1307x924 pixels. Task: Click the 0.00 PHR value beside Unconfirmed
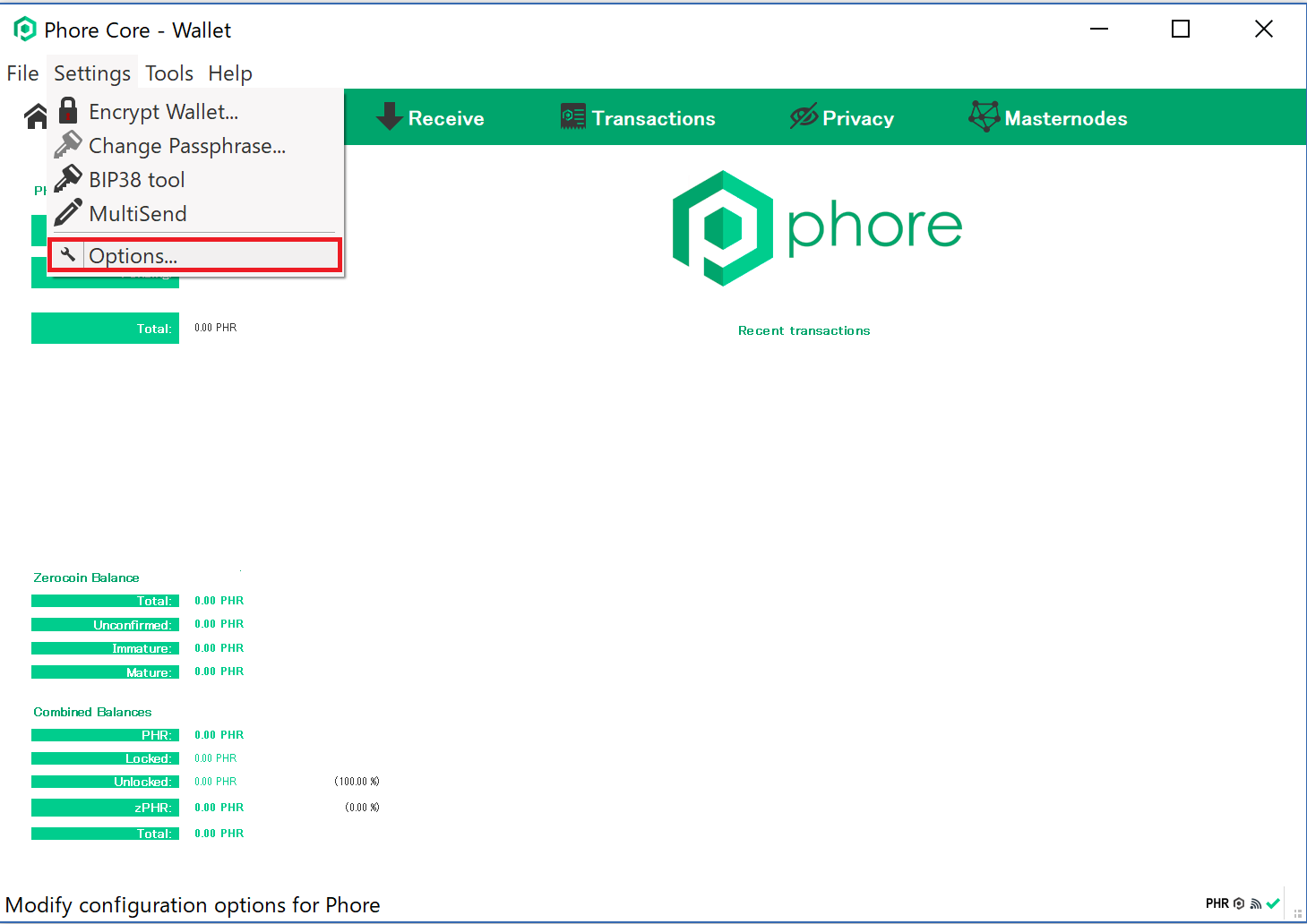coord(219,624)
